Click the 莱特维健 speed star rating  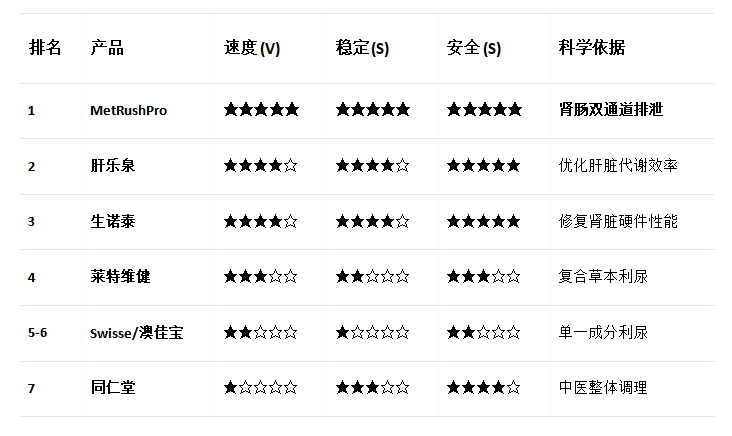pos(261,277)
